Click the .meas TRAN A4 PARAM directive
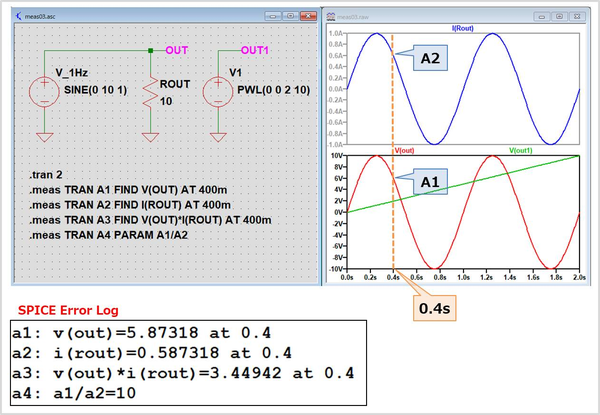This screenshot has width=600, height=415. 108,233
